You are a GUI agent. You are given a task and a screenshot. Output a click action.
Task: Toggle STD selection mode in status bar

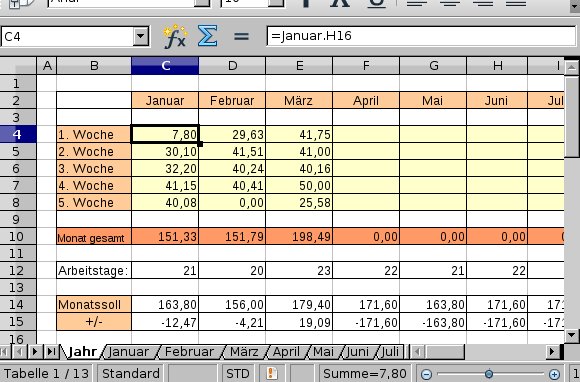point(237,373)
